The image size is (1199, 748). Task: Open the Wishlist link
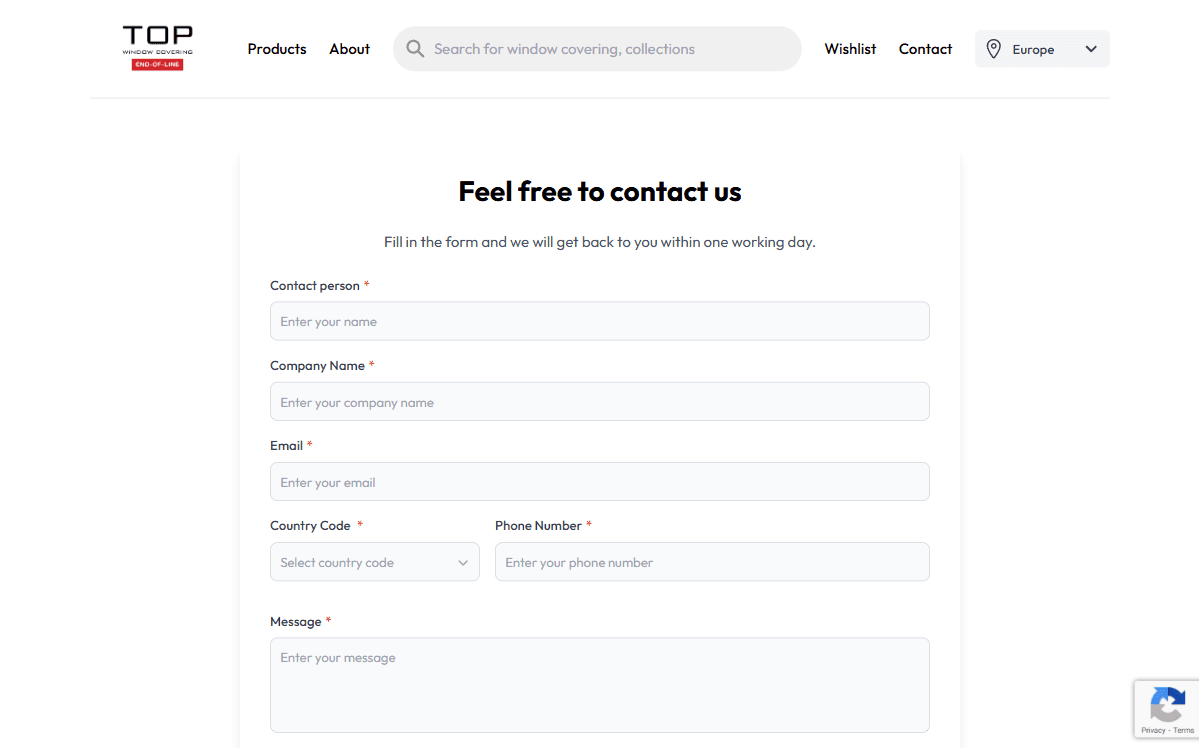click(x=850, y=49)
